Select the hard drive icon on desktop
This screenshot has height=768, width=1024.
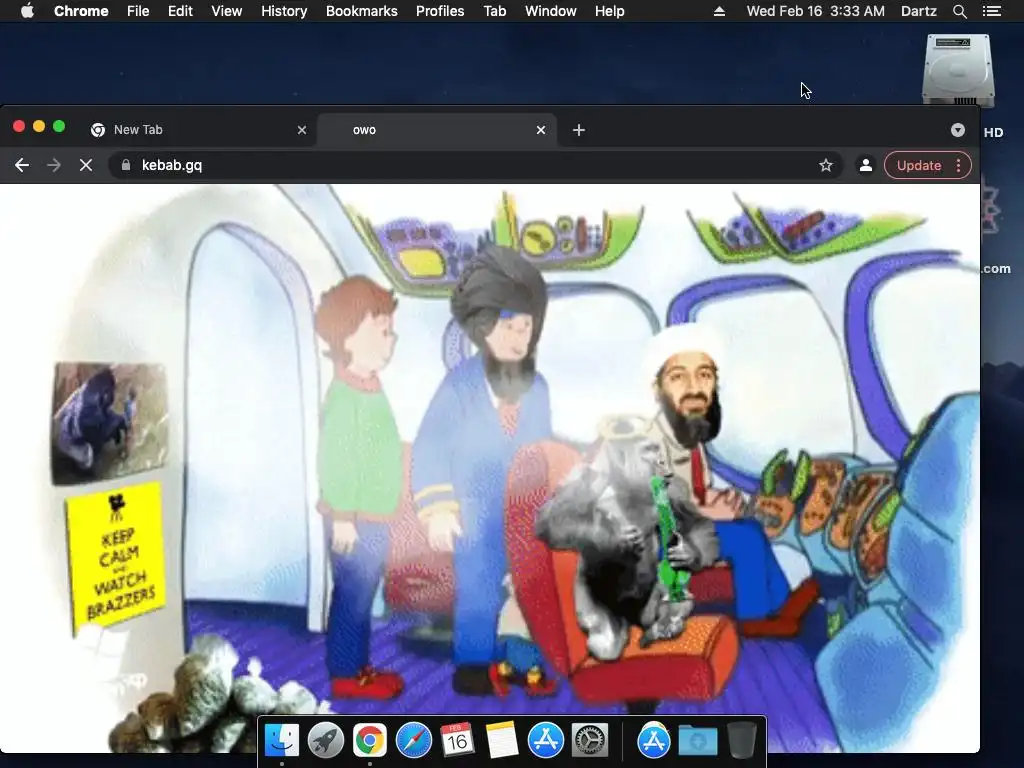coord(959,70)
